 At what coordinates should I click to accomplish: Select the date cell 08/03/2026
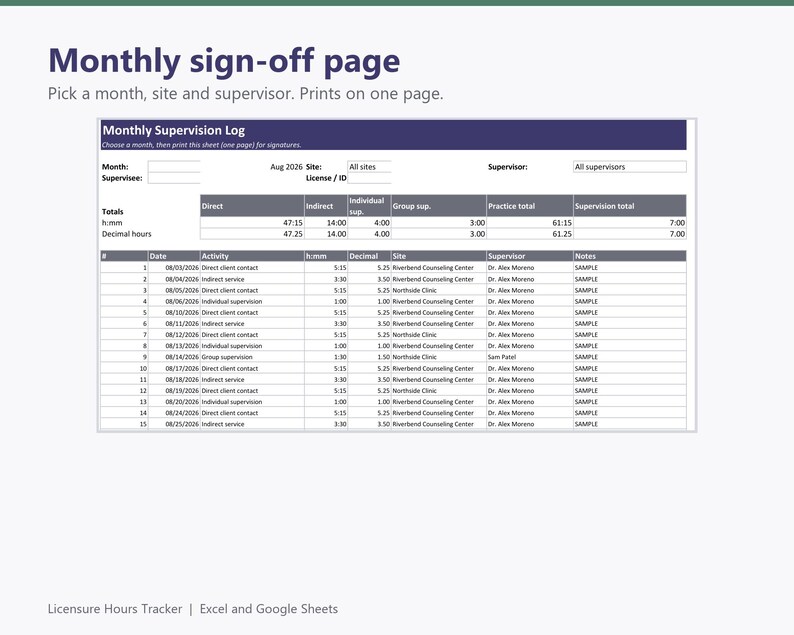174,267
